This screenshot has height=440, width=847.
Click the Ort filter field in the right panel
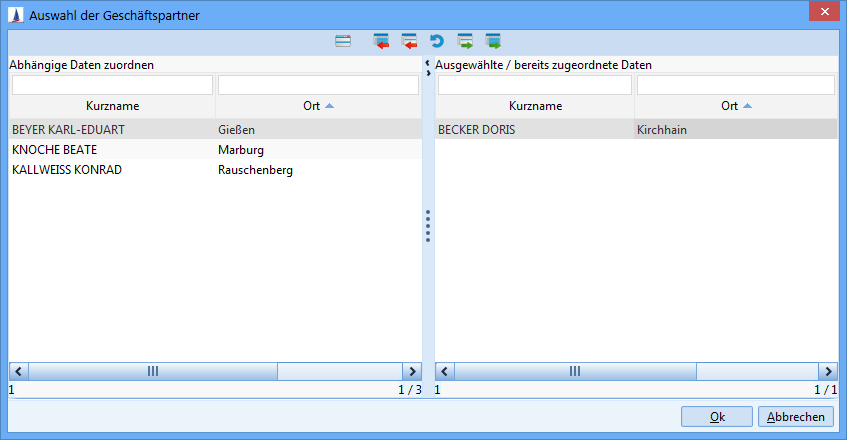(735, 85)
